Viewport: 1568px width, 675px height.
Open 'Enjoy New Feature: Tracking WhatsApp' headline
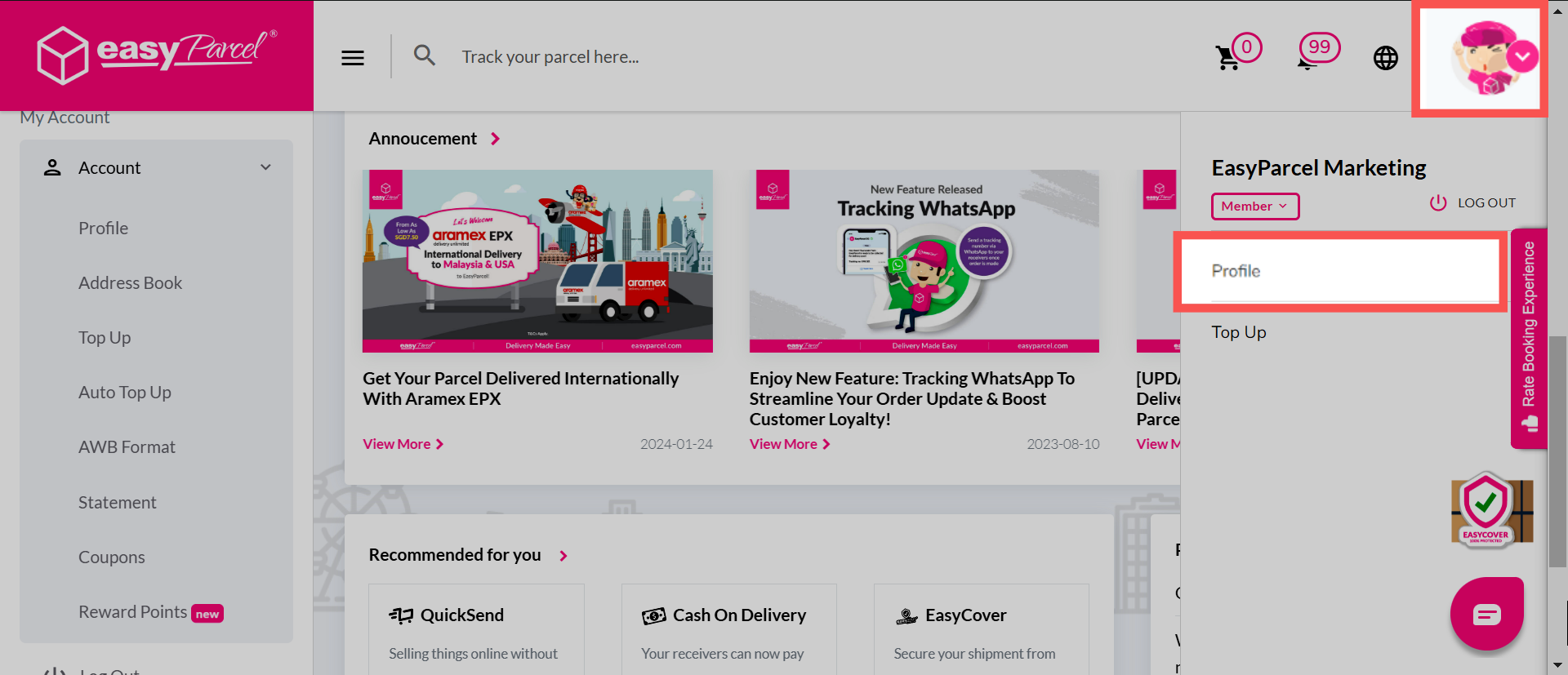pyautogui.click(x=912, y=398)
